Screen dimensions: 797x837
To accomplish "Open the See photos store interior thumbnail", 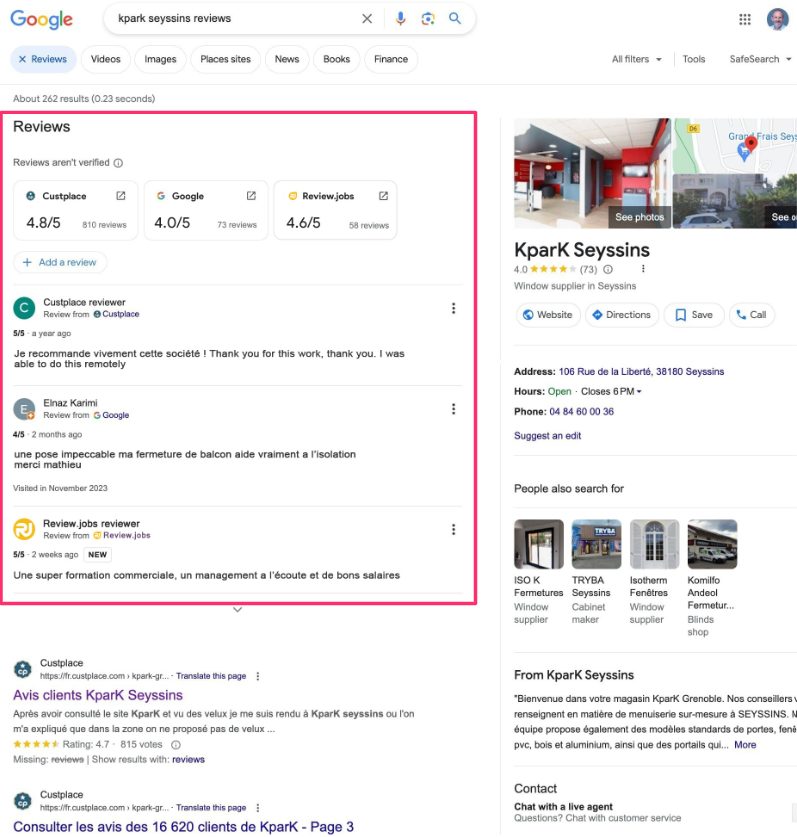I will point(592,173).
